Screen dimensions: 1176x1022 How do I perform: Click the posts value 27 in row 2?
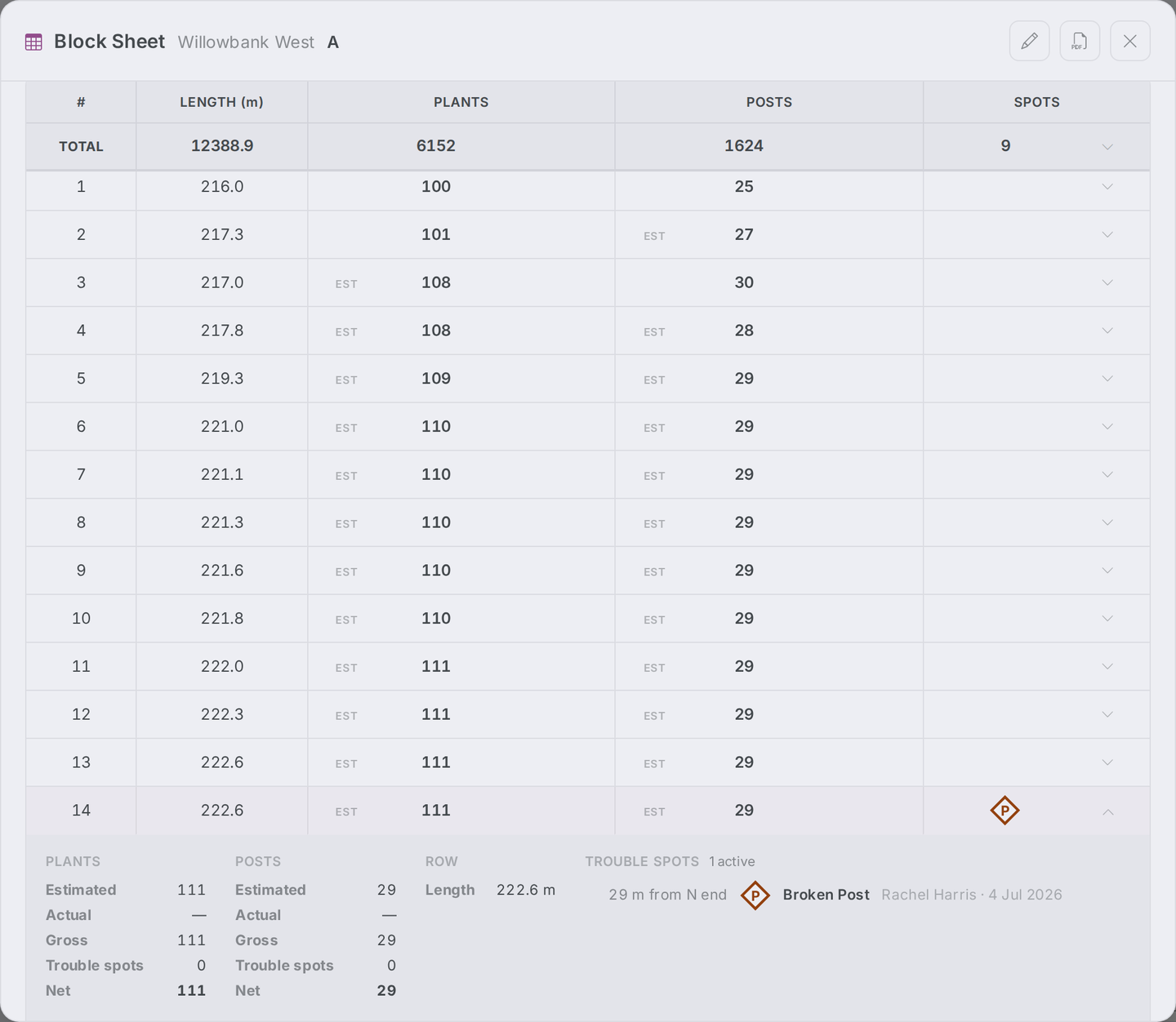click(x=744, y=235)
